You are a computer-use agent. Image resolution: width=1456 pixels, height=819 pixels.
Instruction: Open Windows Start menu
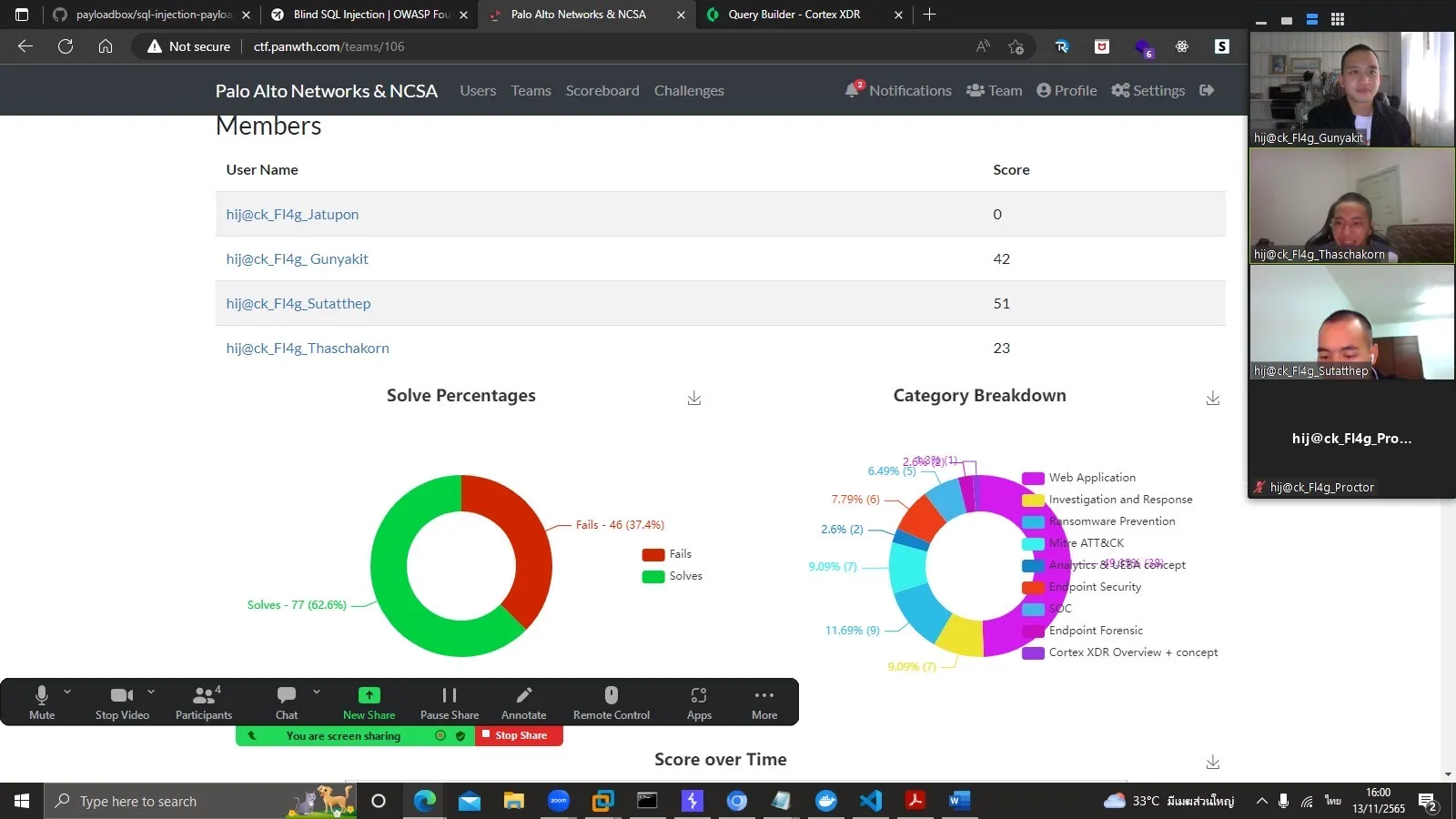point(22,801)
